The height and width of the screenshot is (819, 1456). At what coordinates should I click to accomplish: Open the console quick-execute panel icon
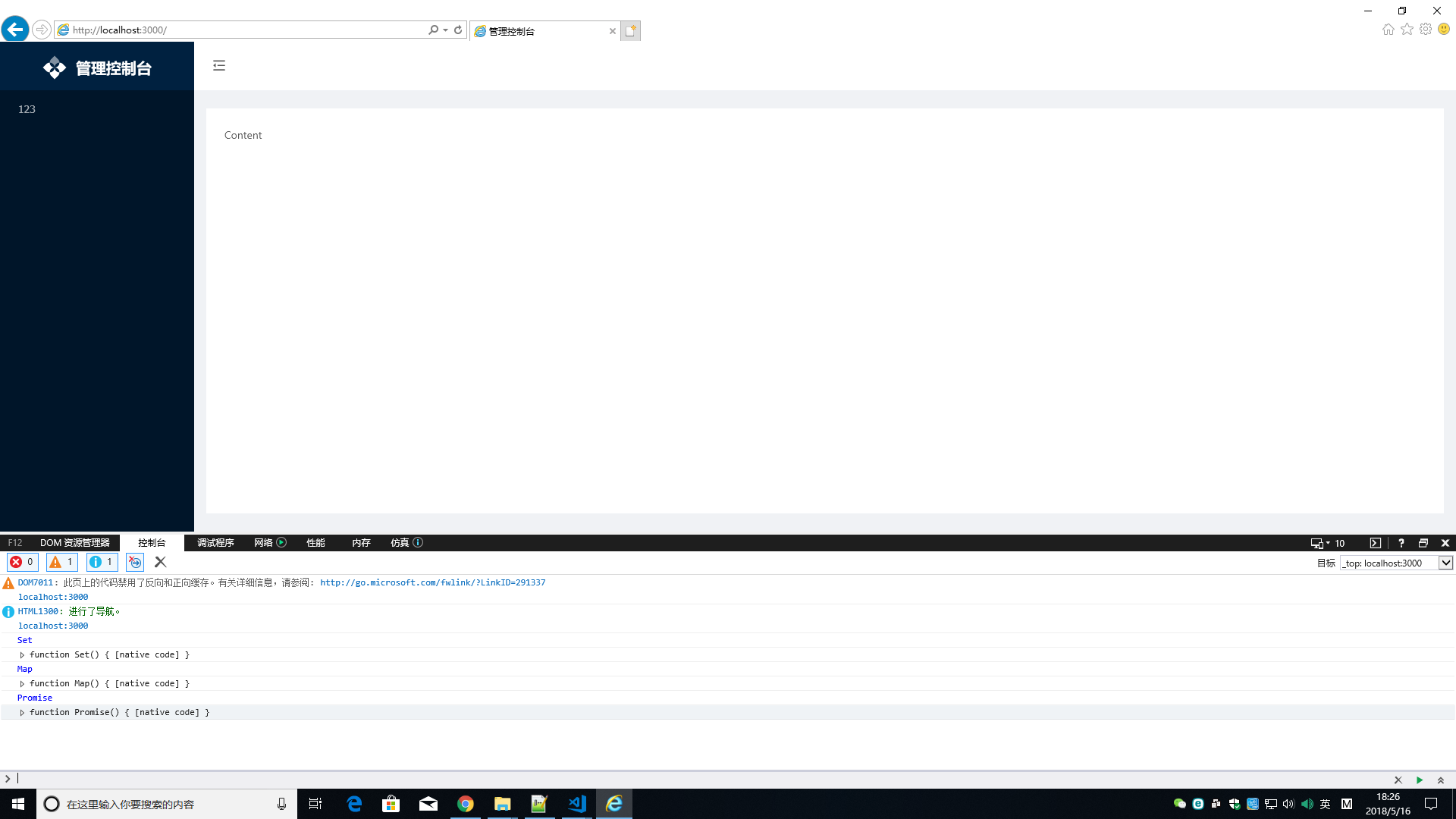tap(1375, 543)
